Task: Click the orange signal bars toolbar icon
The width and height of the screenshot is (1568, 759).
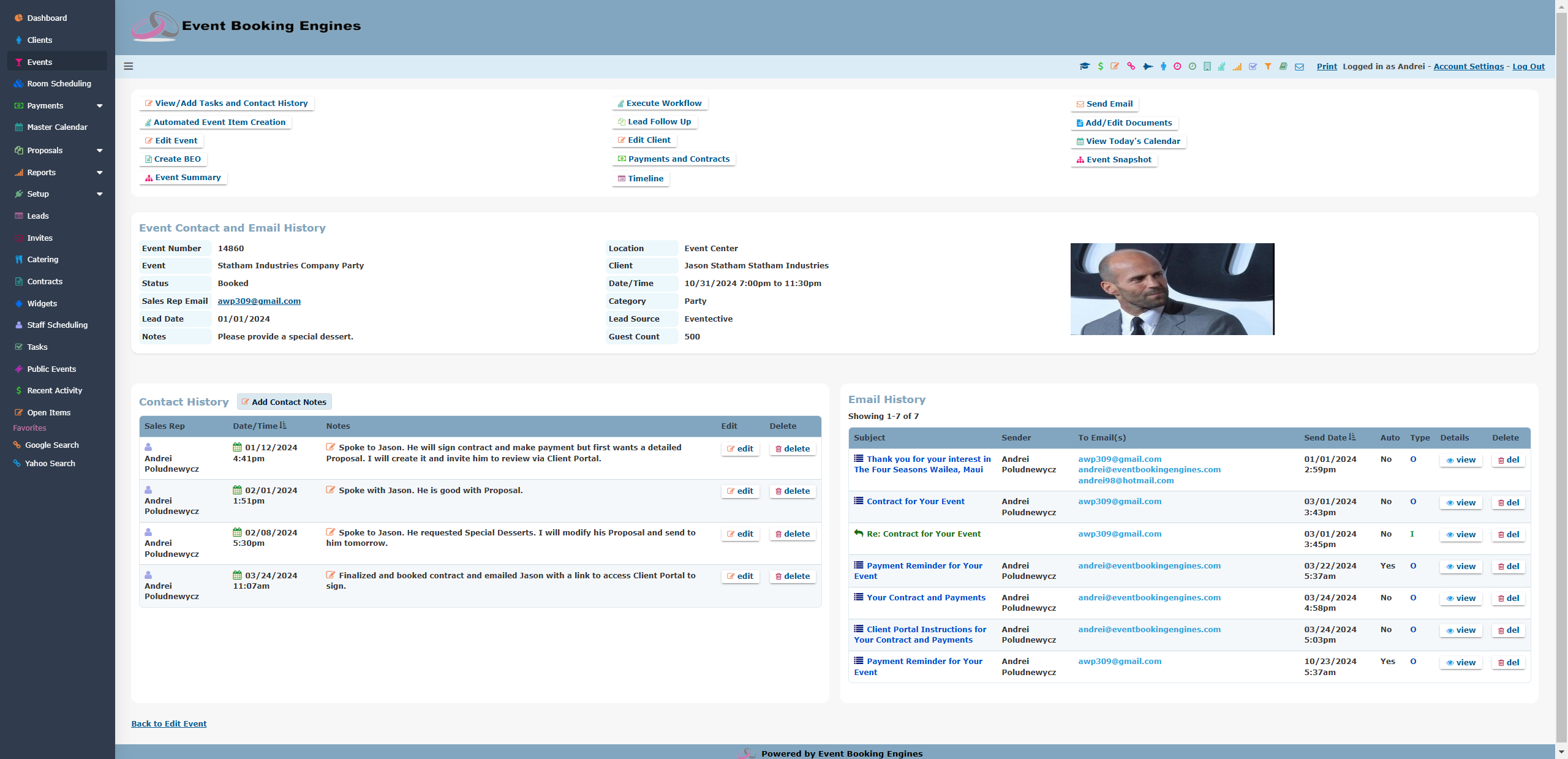Action: pos(1237,66)
